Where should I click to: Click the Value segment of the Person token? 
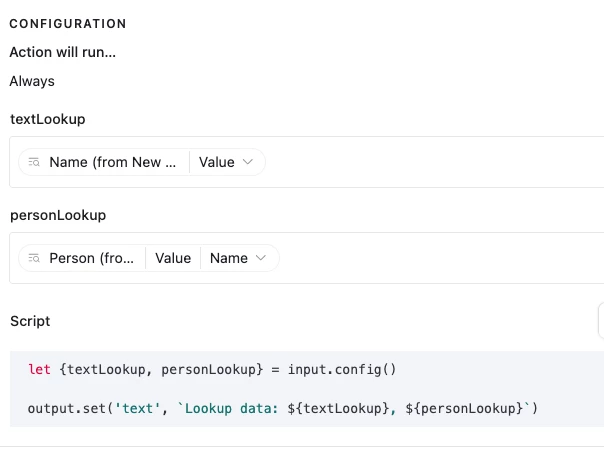tap(173, 258)
